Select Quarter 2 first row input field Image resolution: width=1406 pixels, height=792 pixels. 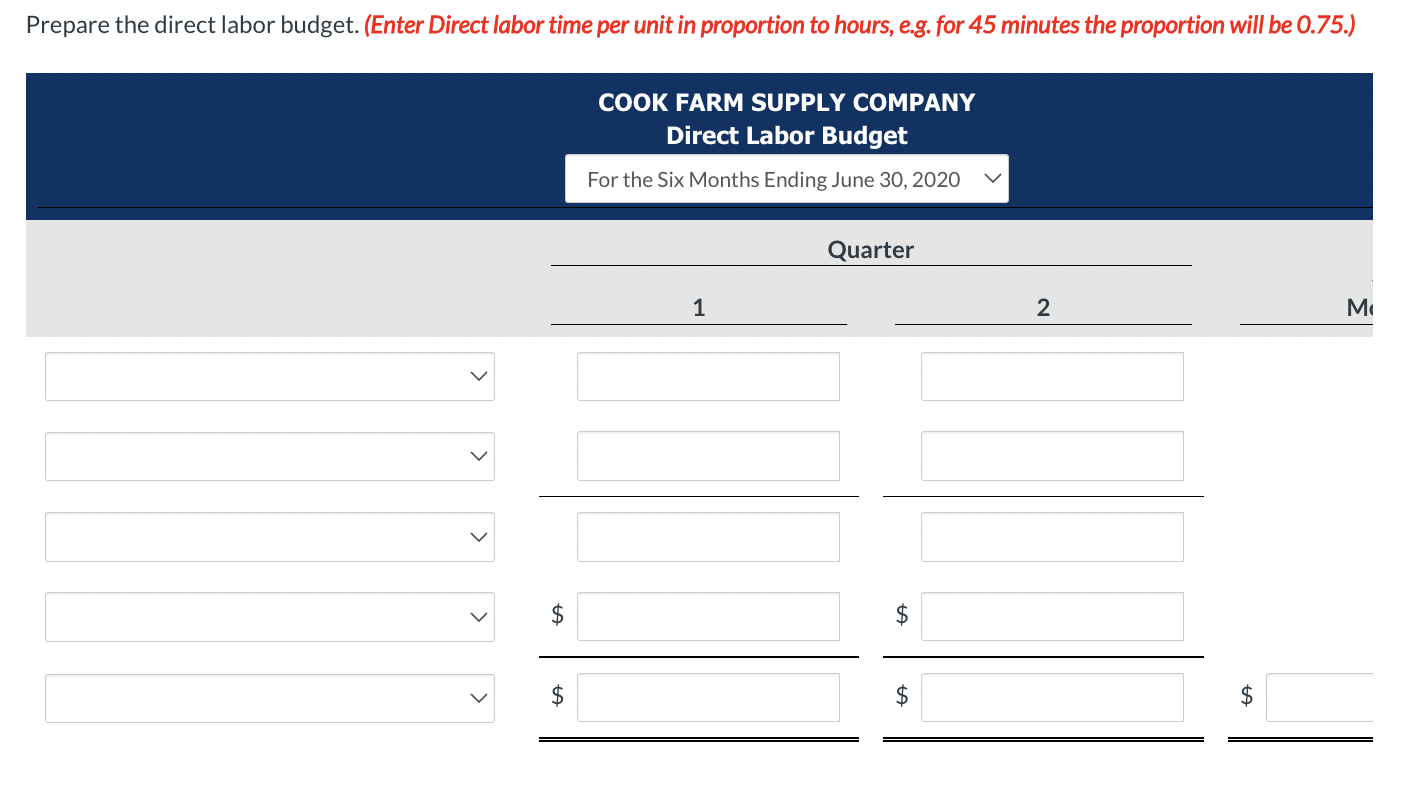(x=1052, y=376)
